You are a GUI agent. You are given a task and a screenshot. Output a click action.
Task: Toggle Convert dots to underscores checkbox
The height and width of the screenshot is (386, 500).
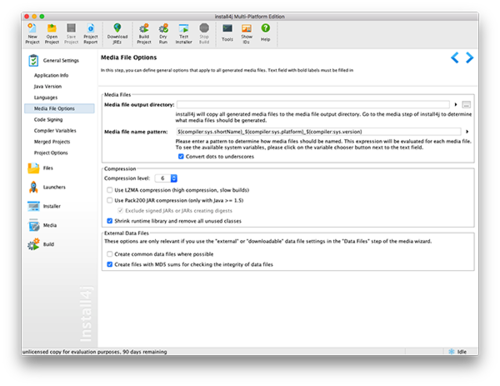click(x=181, y=156)
